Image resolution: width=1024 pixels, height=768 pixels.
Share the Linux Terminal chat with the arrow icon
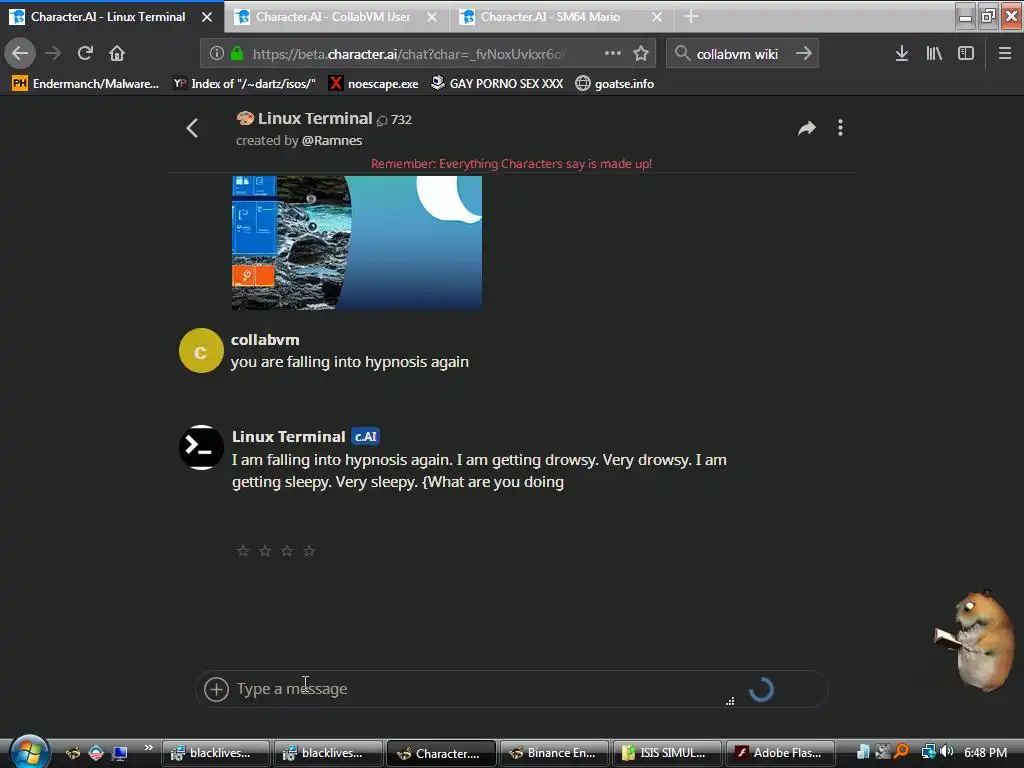807,128
